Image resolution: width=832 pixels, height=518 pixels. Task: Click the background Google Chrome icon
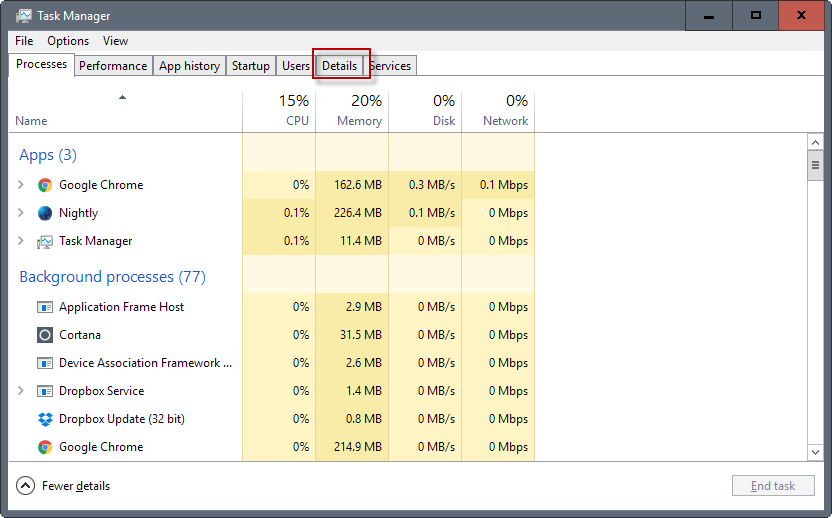tap(45, 447)
